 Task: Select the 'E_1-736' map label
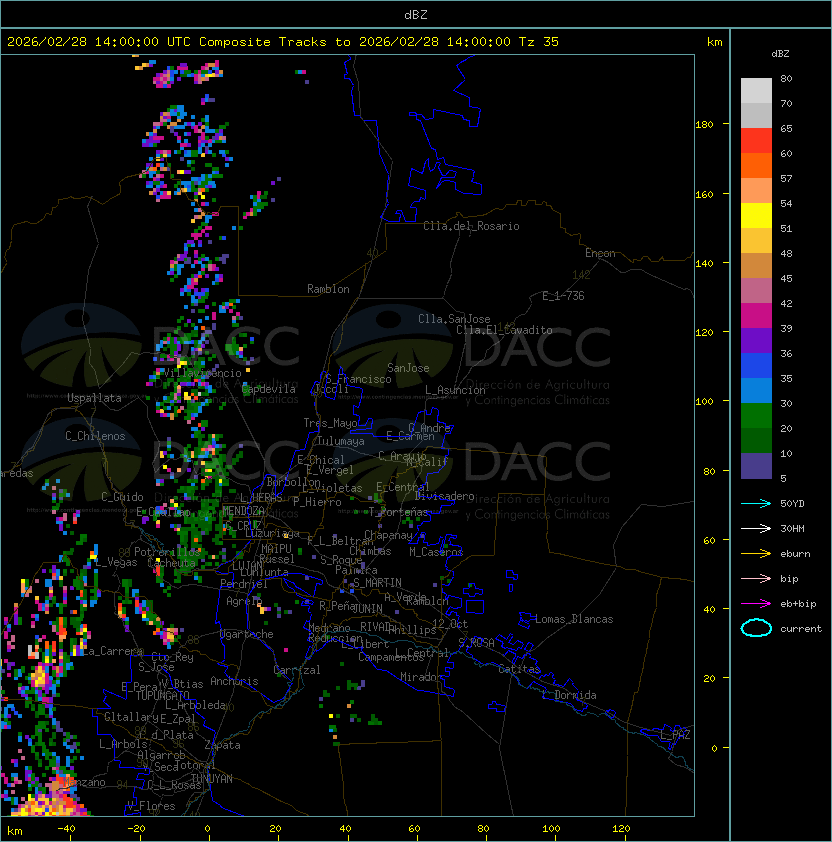coord(563,296)
